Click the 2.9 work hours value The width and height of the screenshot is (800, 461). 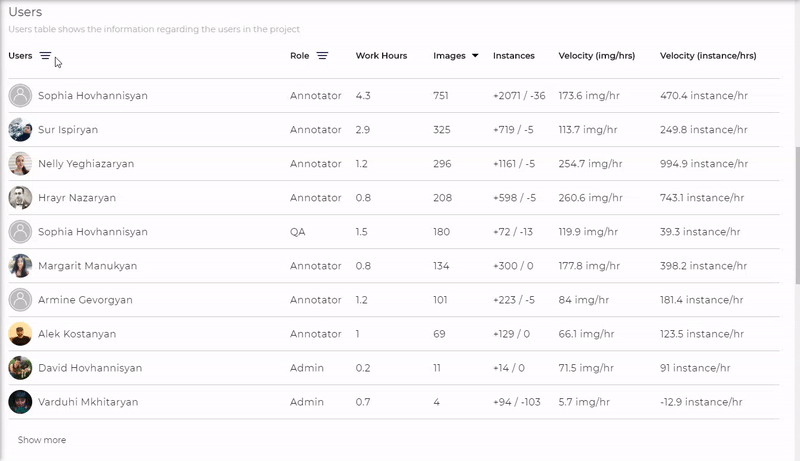(363, 130)
